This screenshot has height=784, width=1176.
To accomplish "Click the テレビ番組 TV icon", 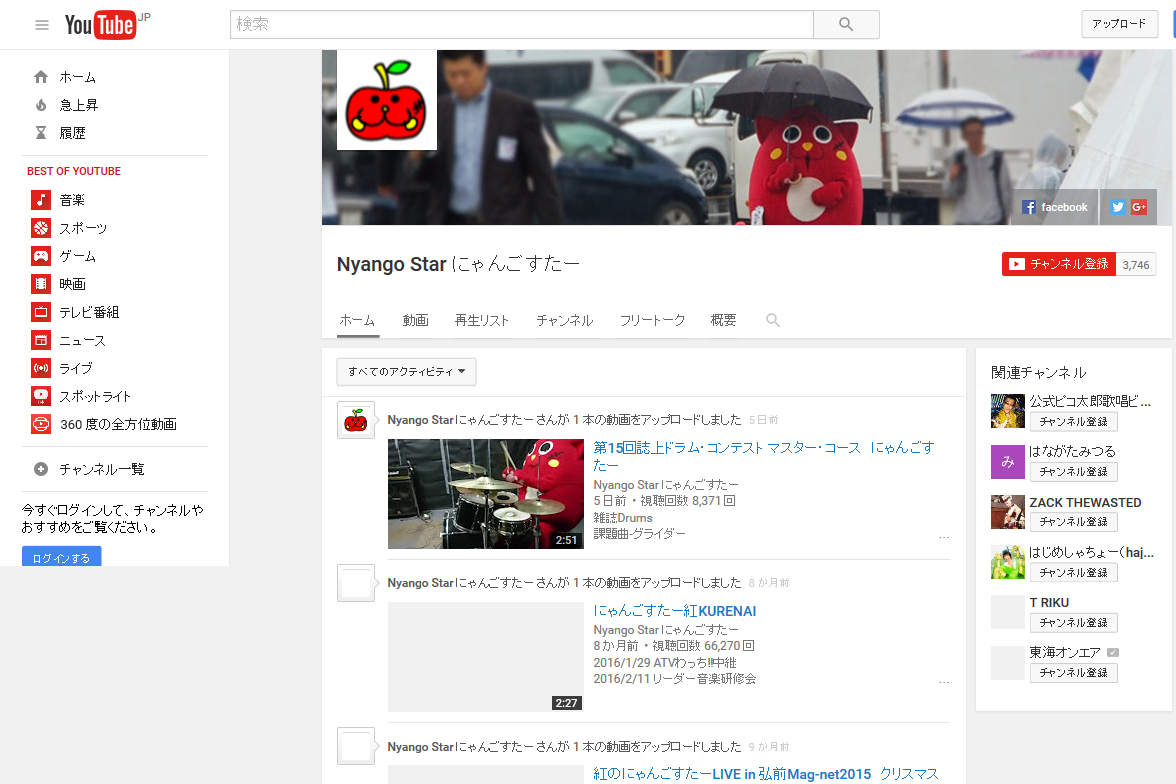I will (40, 311).
